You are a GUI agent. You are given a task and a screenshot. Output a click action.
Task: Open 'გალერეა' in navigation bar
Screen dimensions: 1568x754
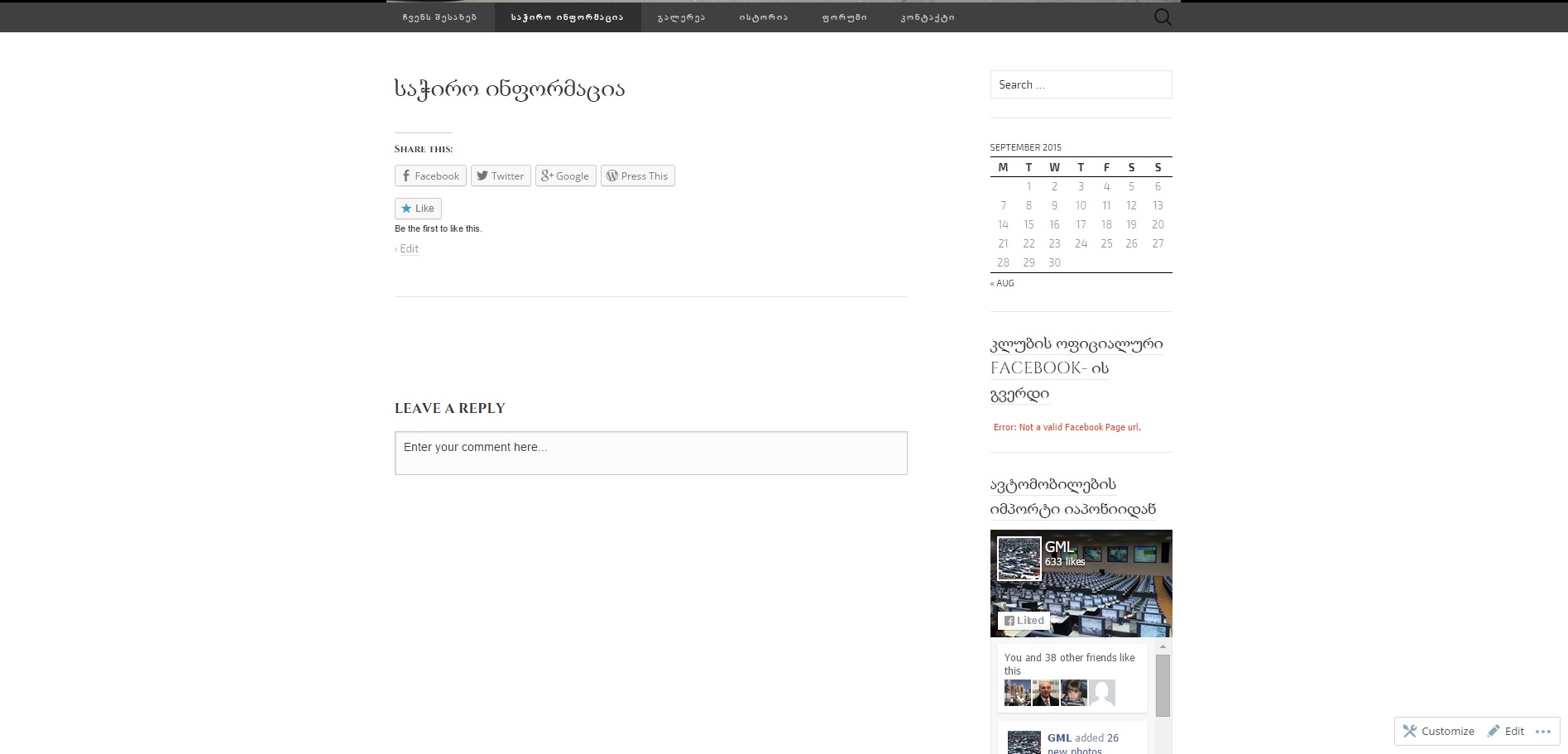pos(681,17)
